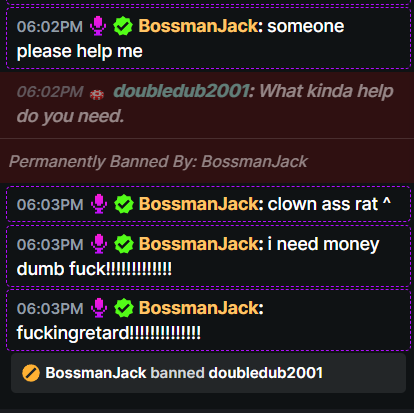Click the verified badge on the last 06:03PM message
Screen dimensions: 414x413
click(124, 308)
